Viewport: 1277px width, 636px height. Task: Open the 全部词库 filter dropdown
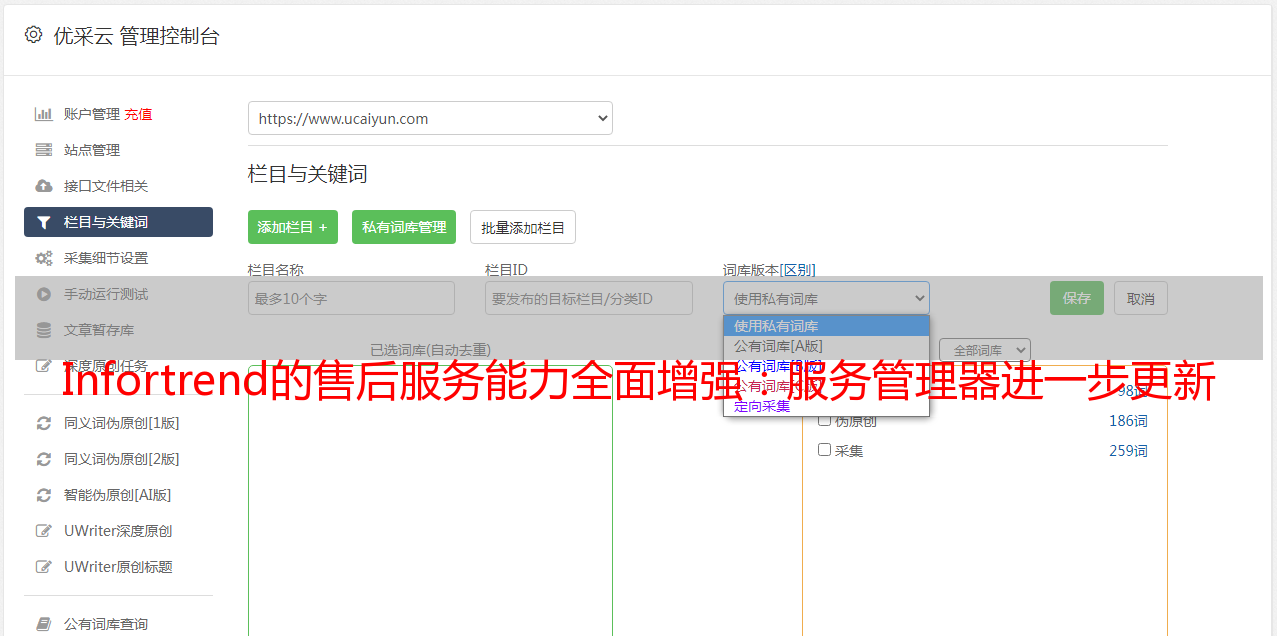(985, 351)
